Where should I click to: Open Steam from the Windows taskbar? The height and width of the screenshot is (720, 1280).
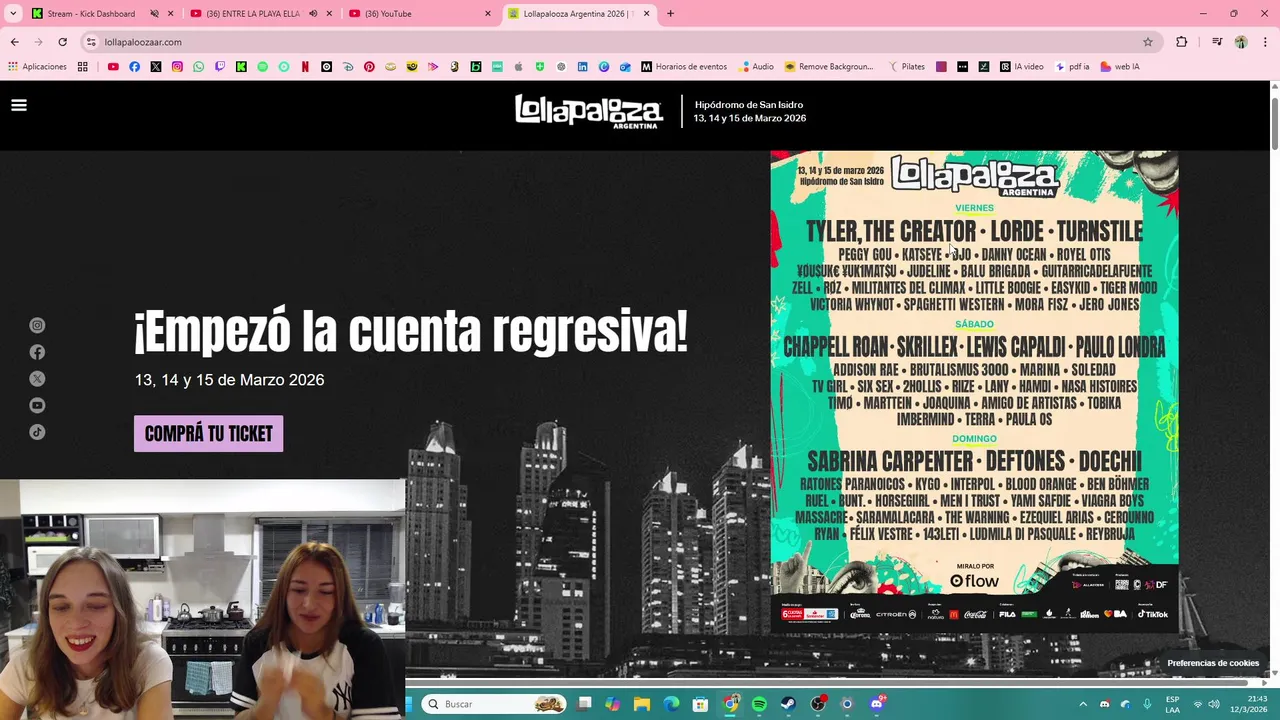[788, 704]
